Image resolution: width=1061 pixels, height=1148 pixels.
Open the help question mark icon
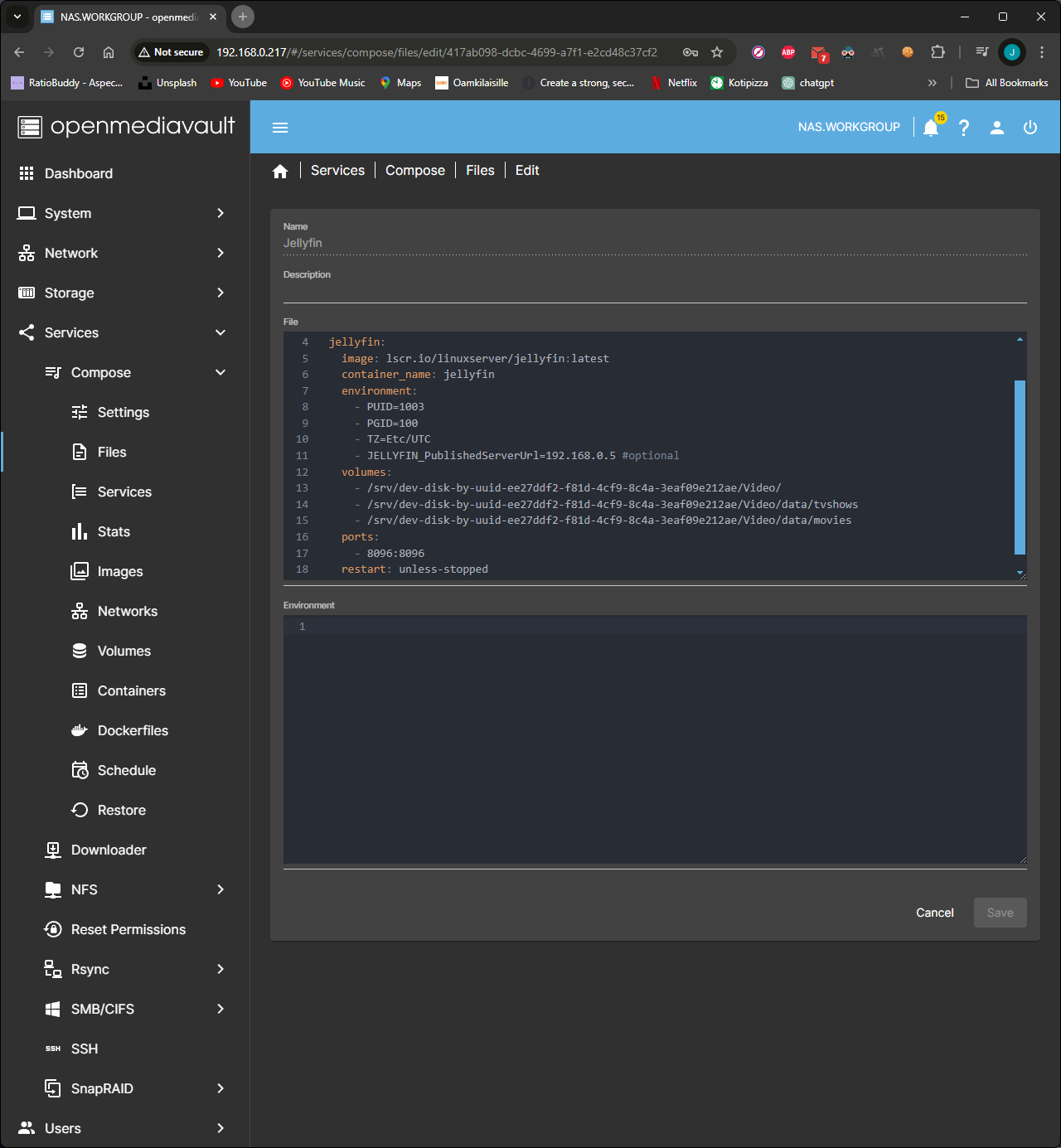(964, 128)
